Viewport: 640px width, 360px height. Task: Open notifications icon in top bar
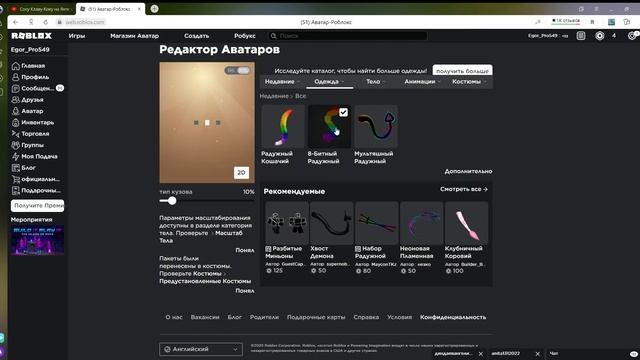click(x=581, y=36)
